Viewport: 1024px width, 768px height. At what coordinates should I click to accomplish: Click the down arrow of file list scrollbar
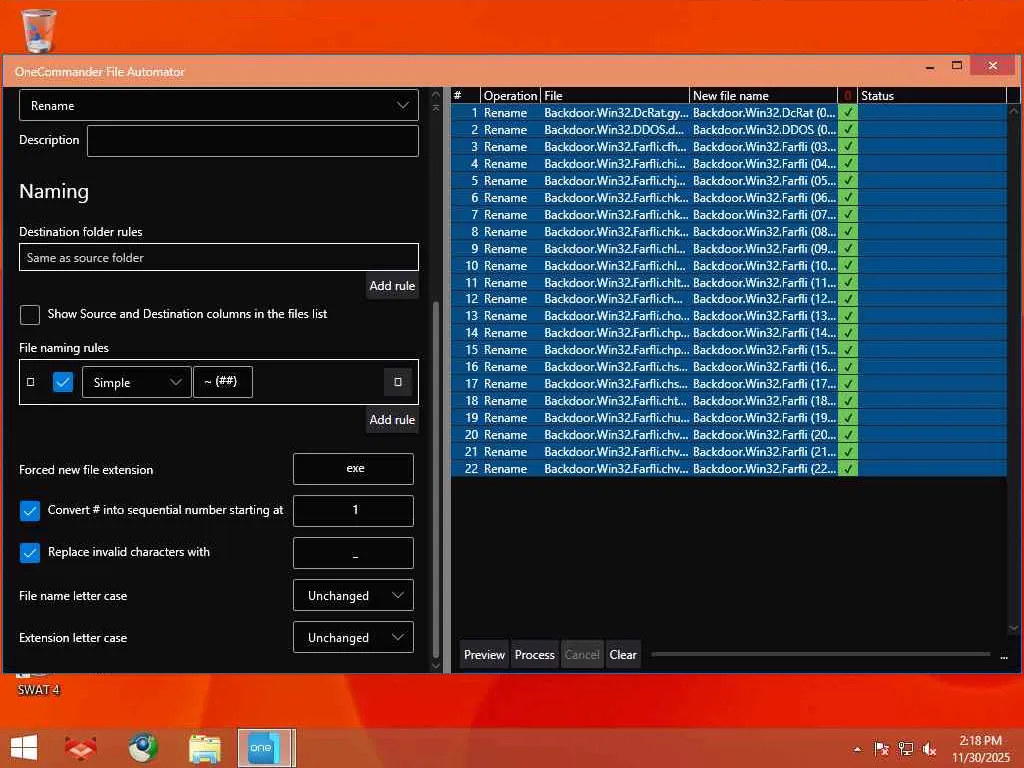click(x=1014, y=628)
